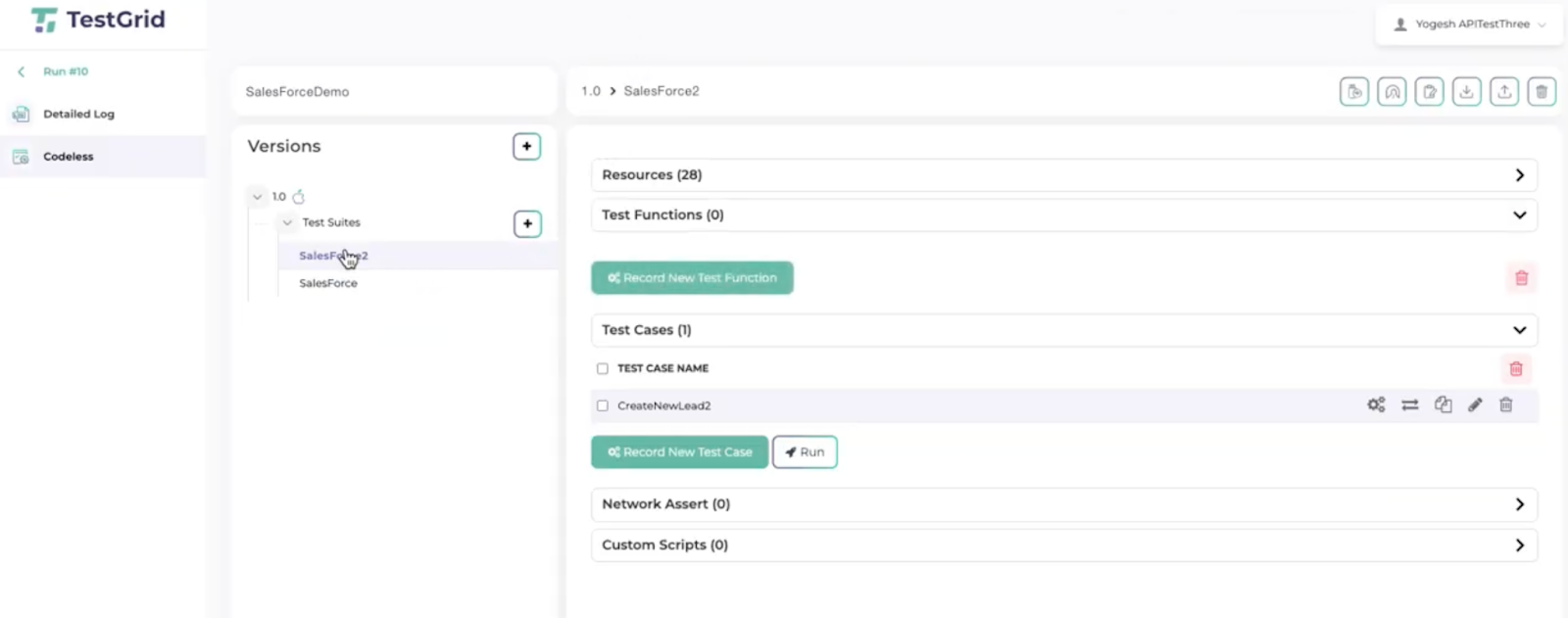Screen dimensions: 1568x618
Task: Click the red trash icon in test case header
Action: pos(1516,369)
